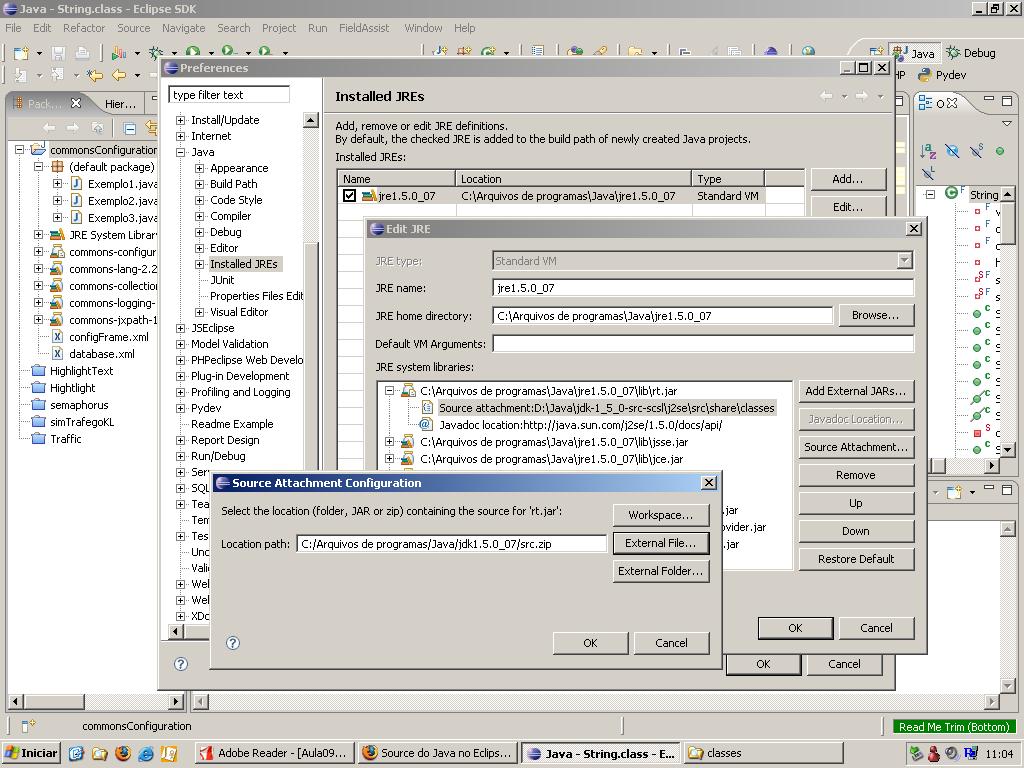Select the Source attachment row under rt.jar
1024x768 pixels.
pos(607,408)
